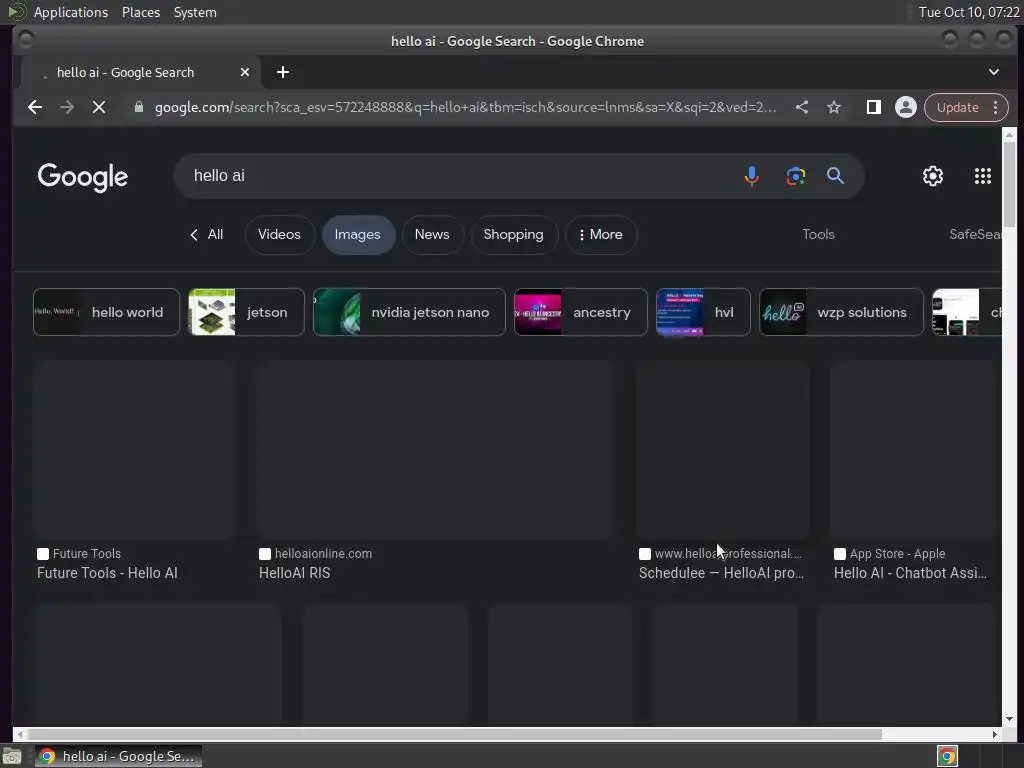Open Google quick settings gear
The image size is (1024, 768).
(933, 176)
